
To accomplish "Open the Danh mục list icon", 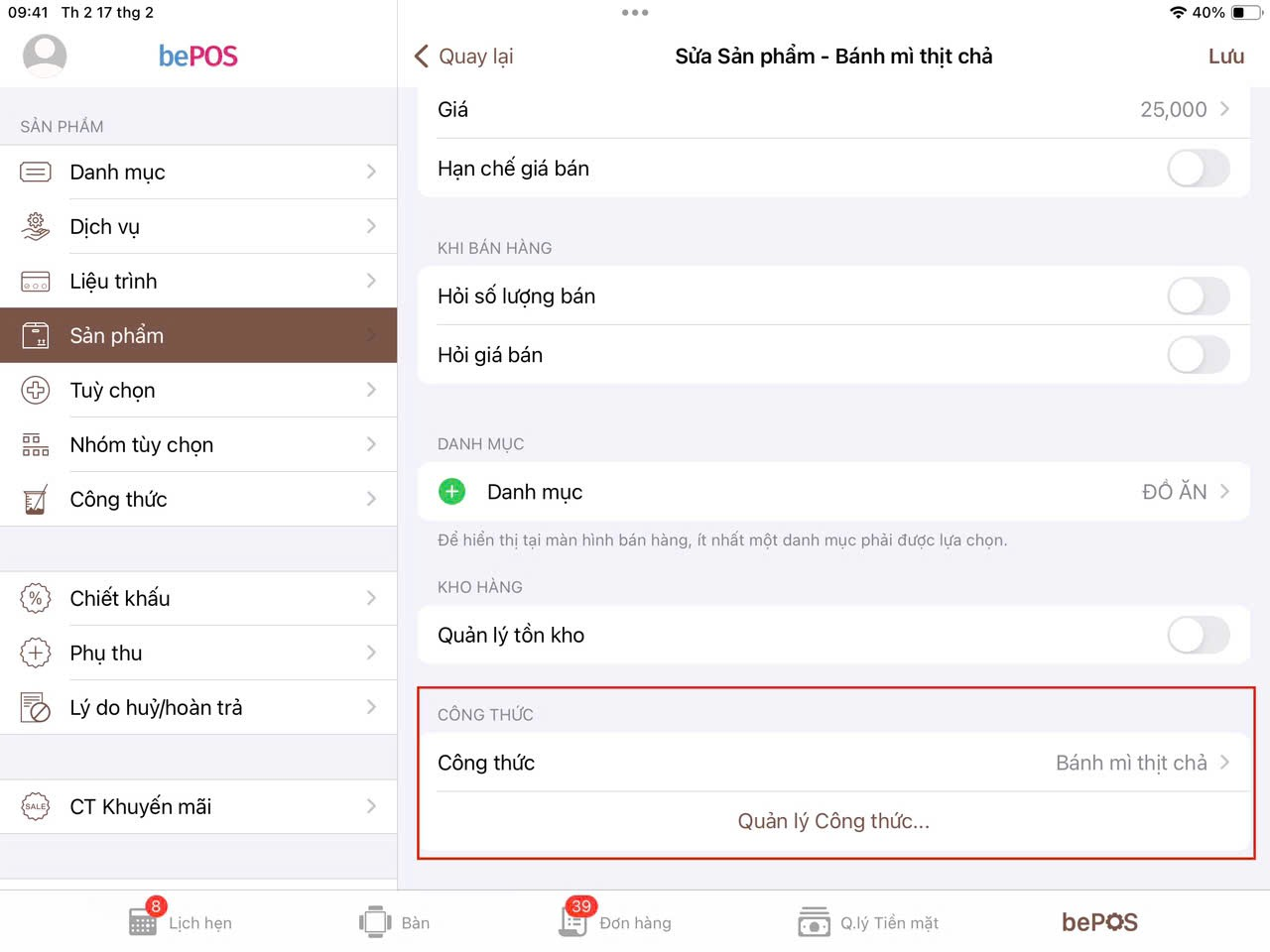I will (36, 173).
